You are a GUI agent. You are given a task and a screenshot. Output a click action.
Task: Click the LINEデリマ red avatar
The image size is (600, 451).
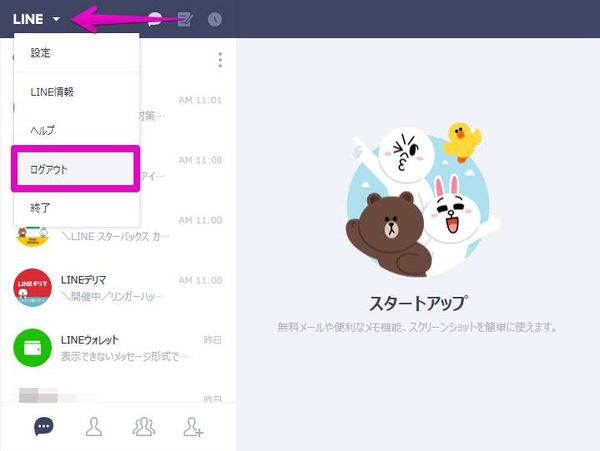click(33, 288)
